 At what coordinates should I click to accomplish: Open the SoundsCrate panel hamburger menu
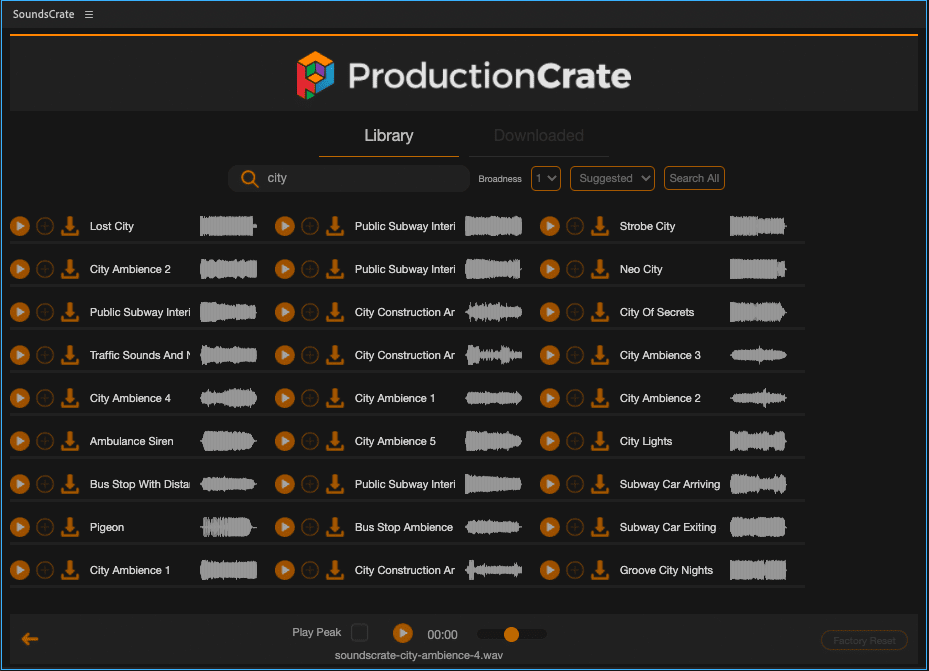89,15
